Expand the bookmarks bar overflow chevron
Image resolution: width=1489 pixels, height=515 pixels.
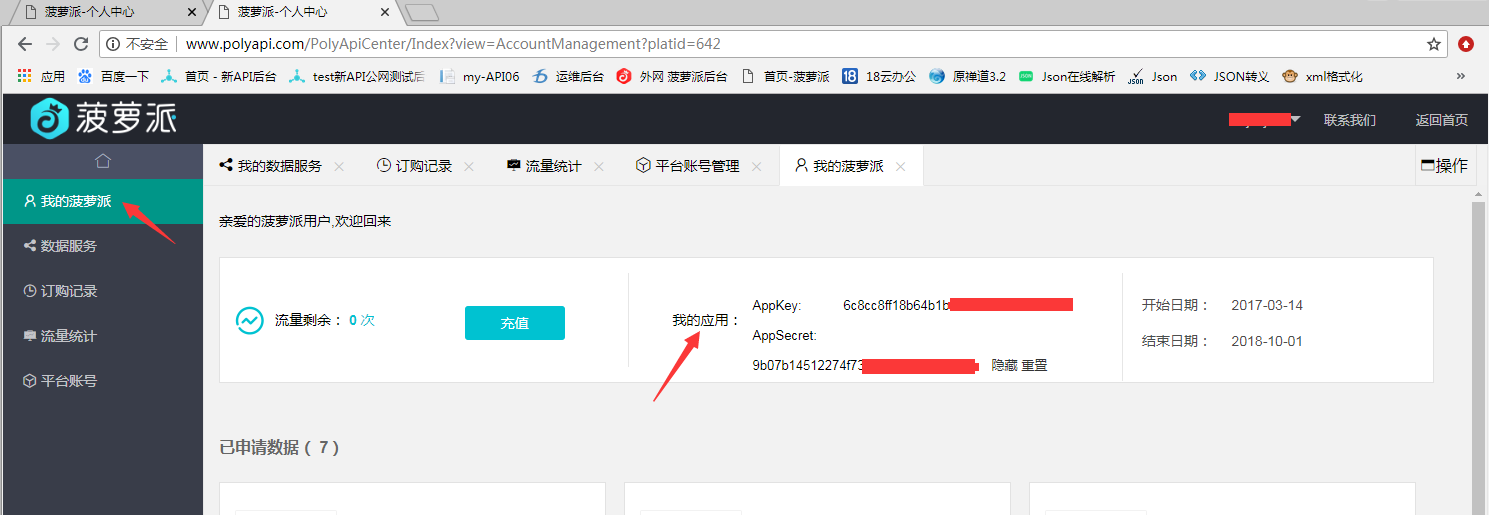[1460, 76]
